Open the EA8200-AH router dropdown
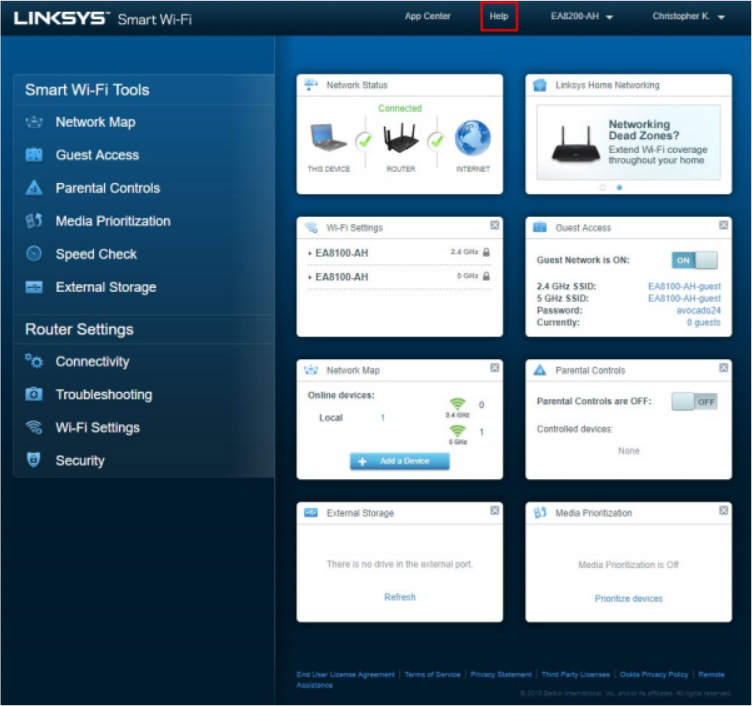This screenshot has width=752, height=706. click(581, 16)
